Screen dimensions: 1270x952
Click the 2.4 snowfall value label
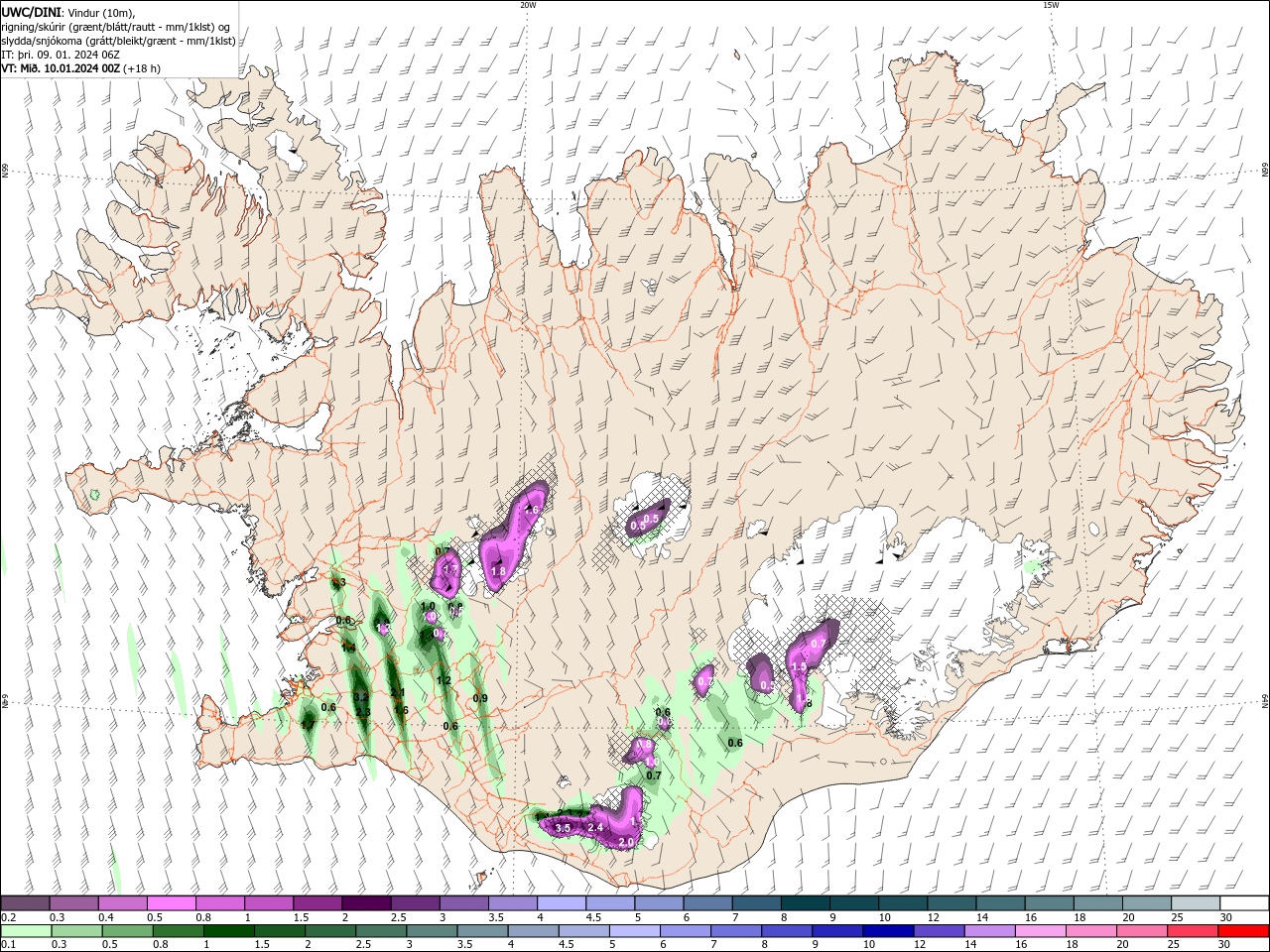click(595, 827)
